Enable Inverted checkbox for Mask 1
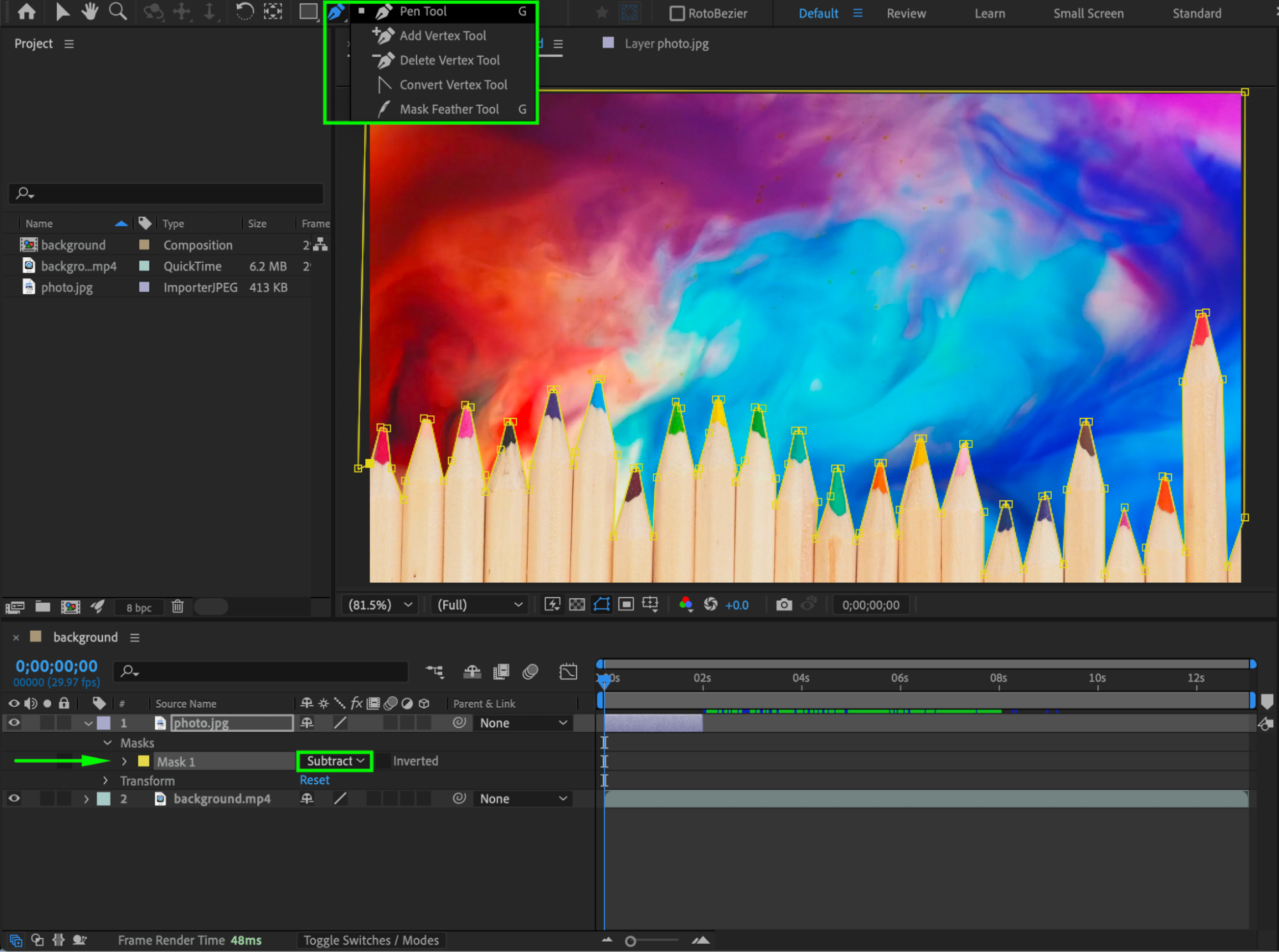This screenshot has width=1279, height=952. pyautogui.click(x=383, y=761)
